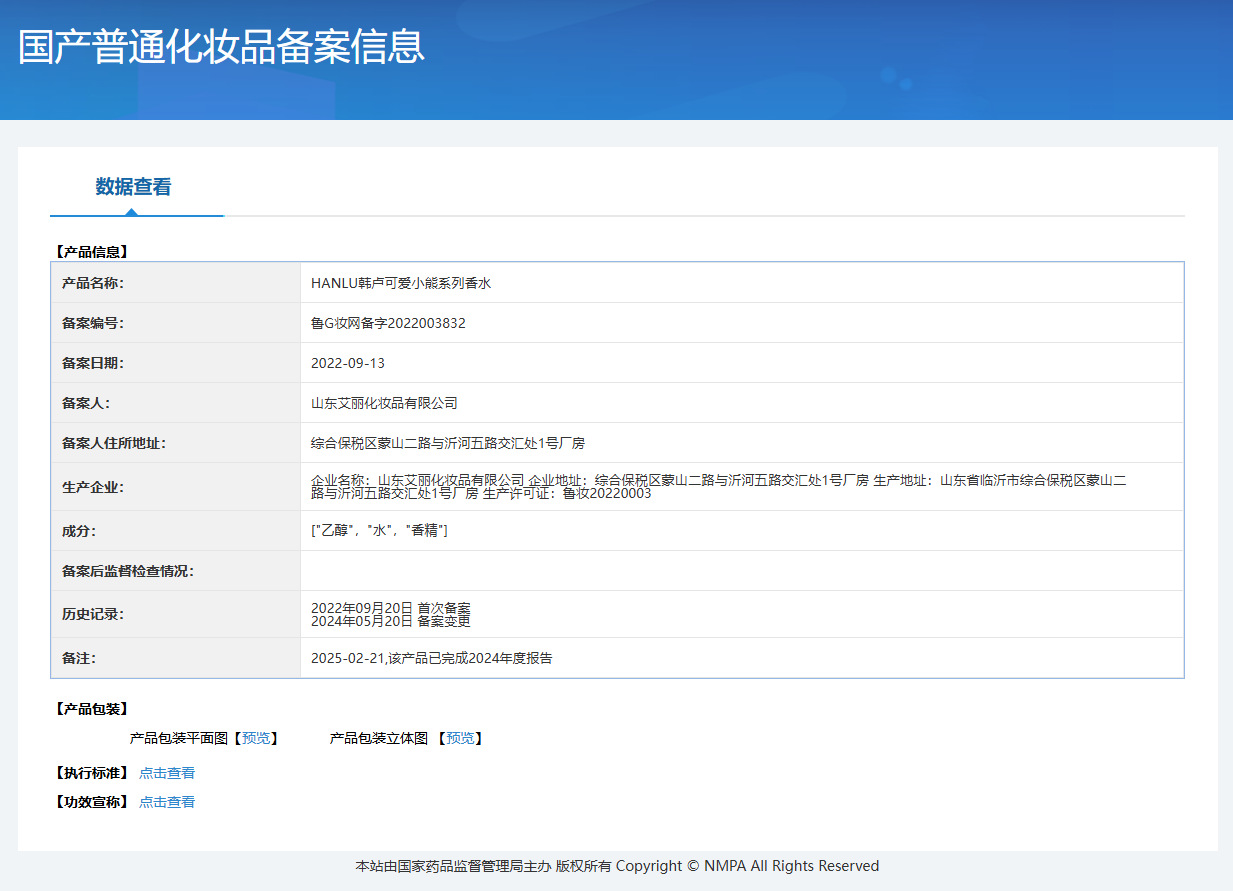Viewport: 1233px width, 891px height.
Task: Click the 备案人: row label
Action: tap(86, 403)
